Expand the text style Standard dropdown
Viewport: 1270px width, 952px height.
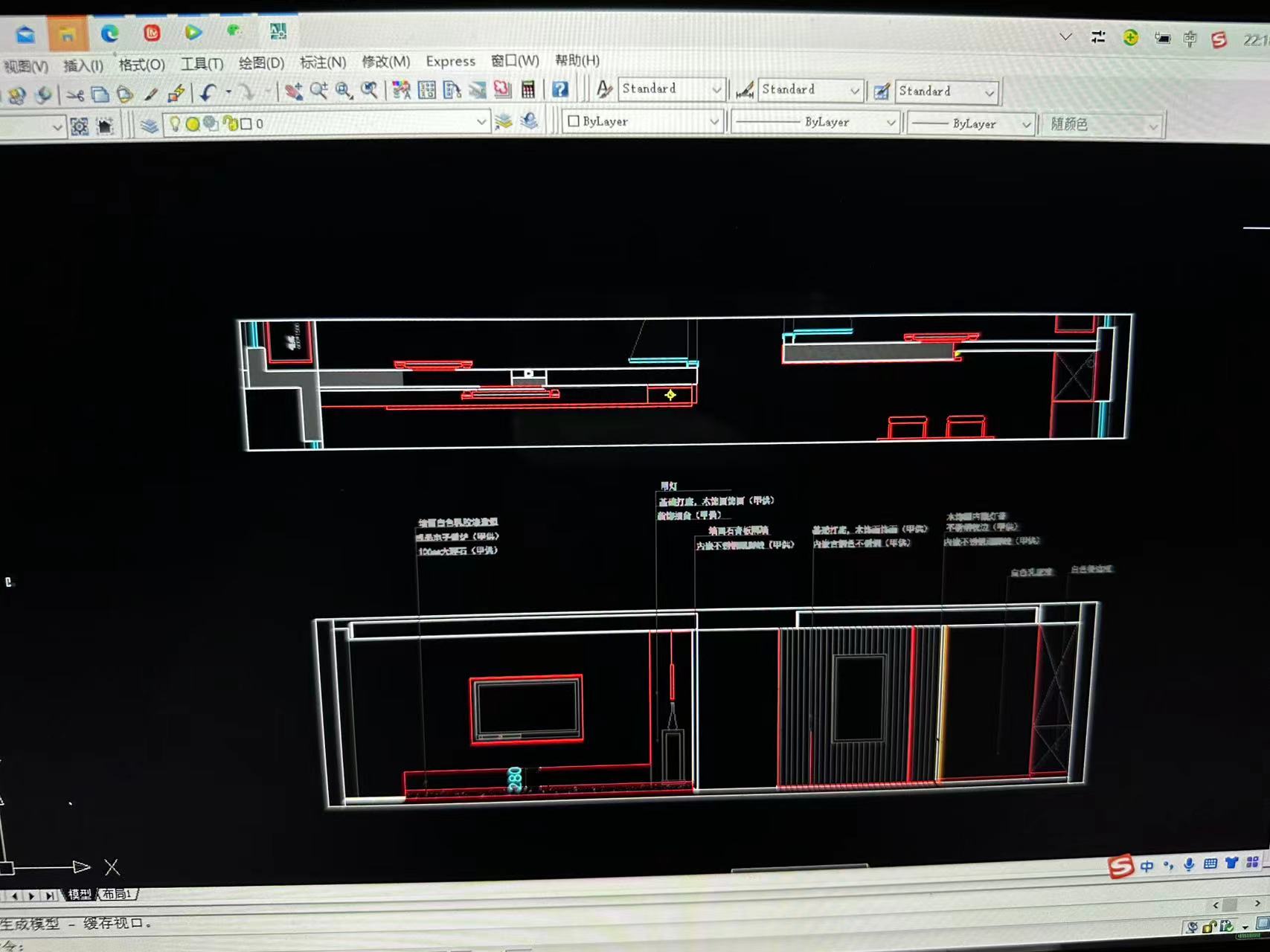pos(716,90)
